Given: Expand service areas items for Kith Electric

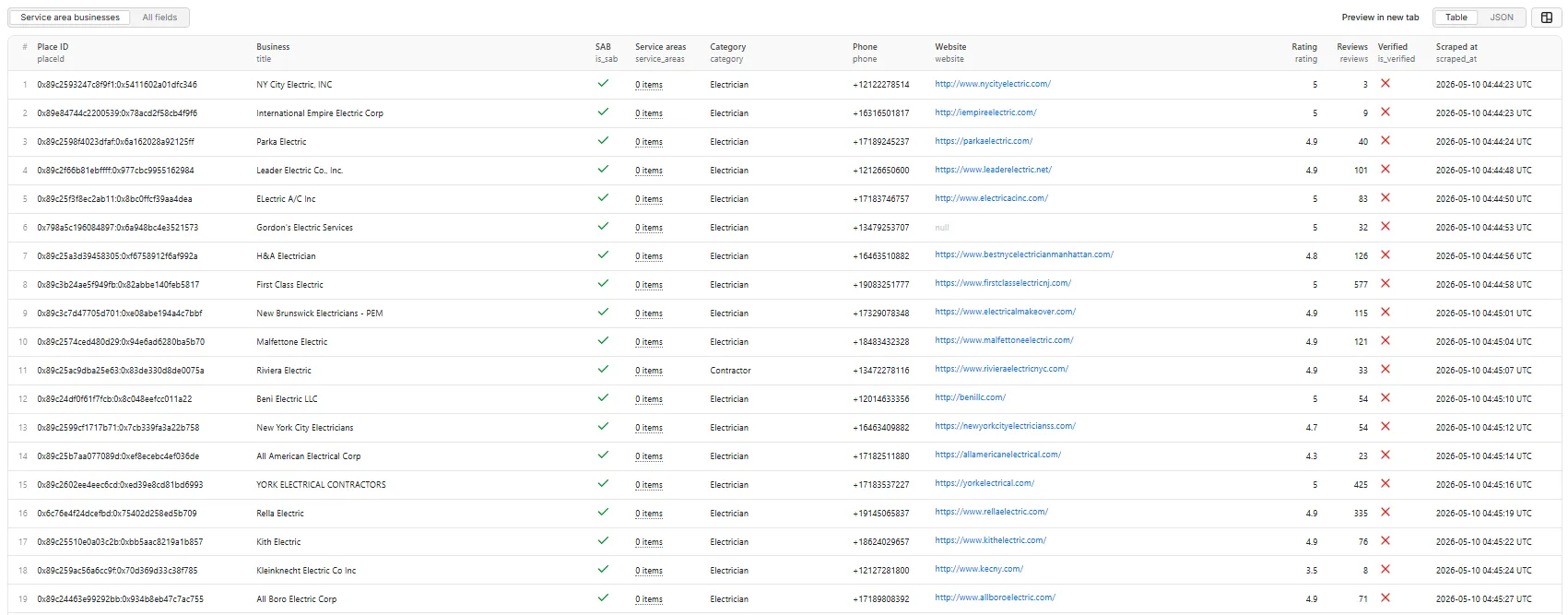Looking at the screenshot, I should [x=649, y=542].
